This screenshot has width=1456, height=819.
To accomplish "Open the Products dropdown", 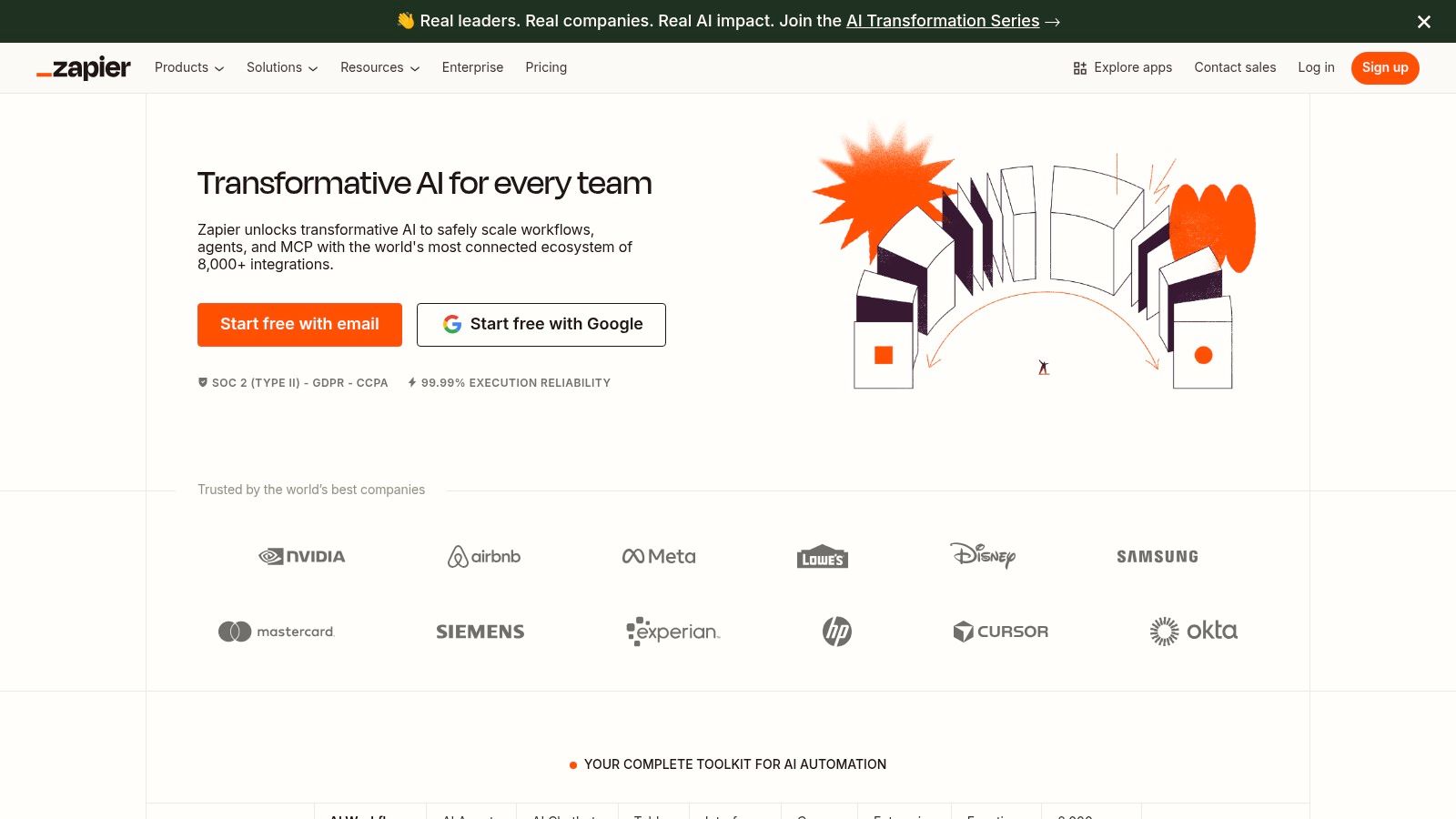I will (188, 67).
